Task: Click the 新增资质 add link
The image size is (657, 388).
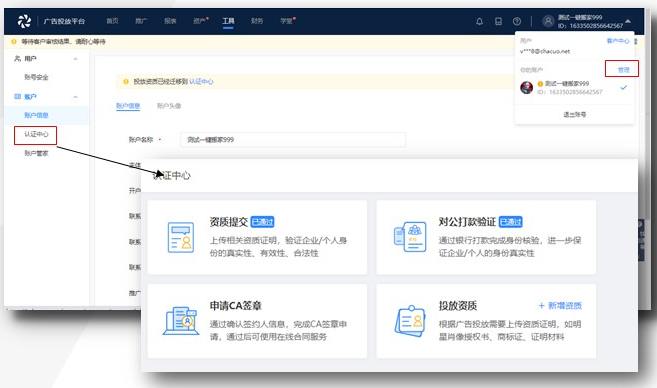Action: click(560, 305)
